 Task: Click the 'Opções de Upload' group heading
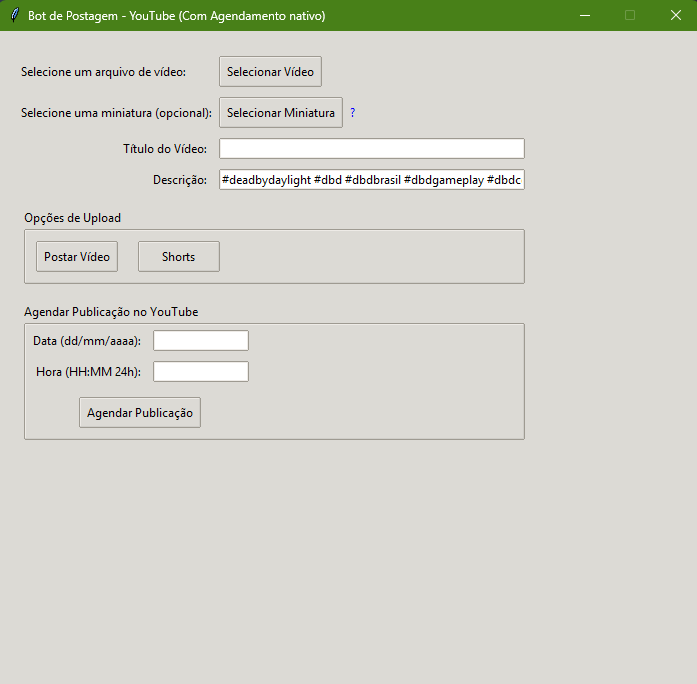tap(72, 218)
